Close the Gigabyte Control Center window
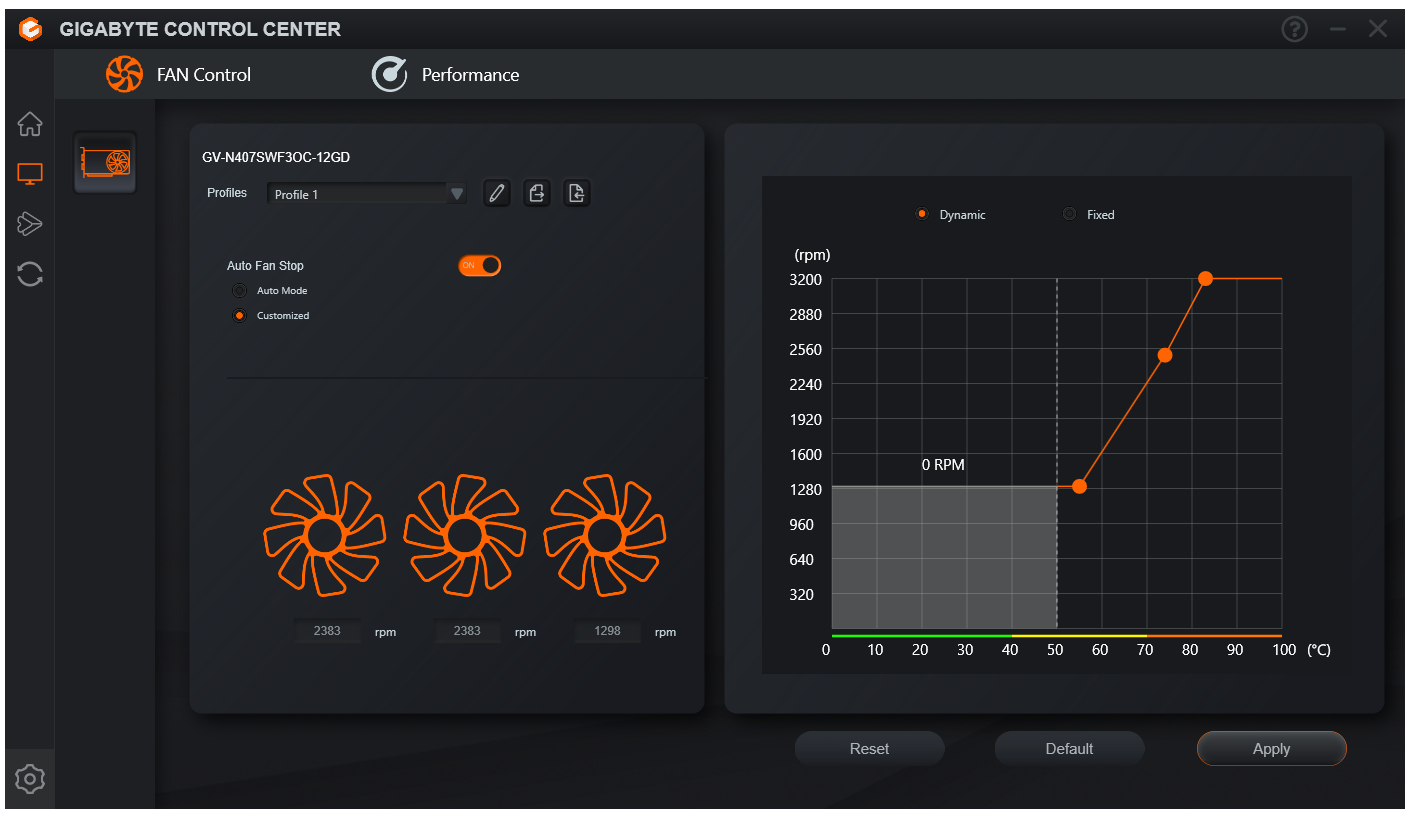 click(1378, 30)
